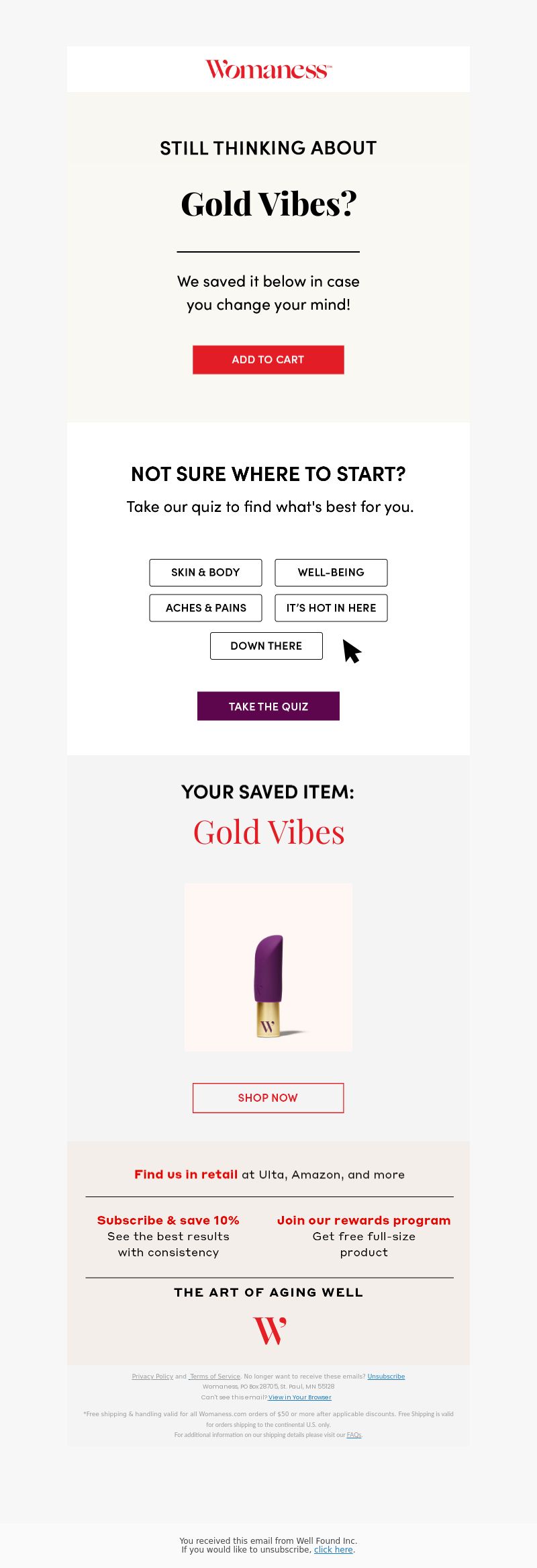The height and width of the screenshot is (1568, 537).
Task: Click the 'click here' unsubscribe link
Action: point(334,1549)
